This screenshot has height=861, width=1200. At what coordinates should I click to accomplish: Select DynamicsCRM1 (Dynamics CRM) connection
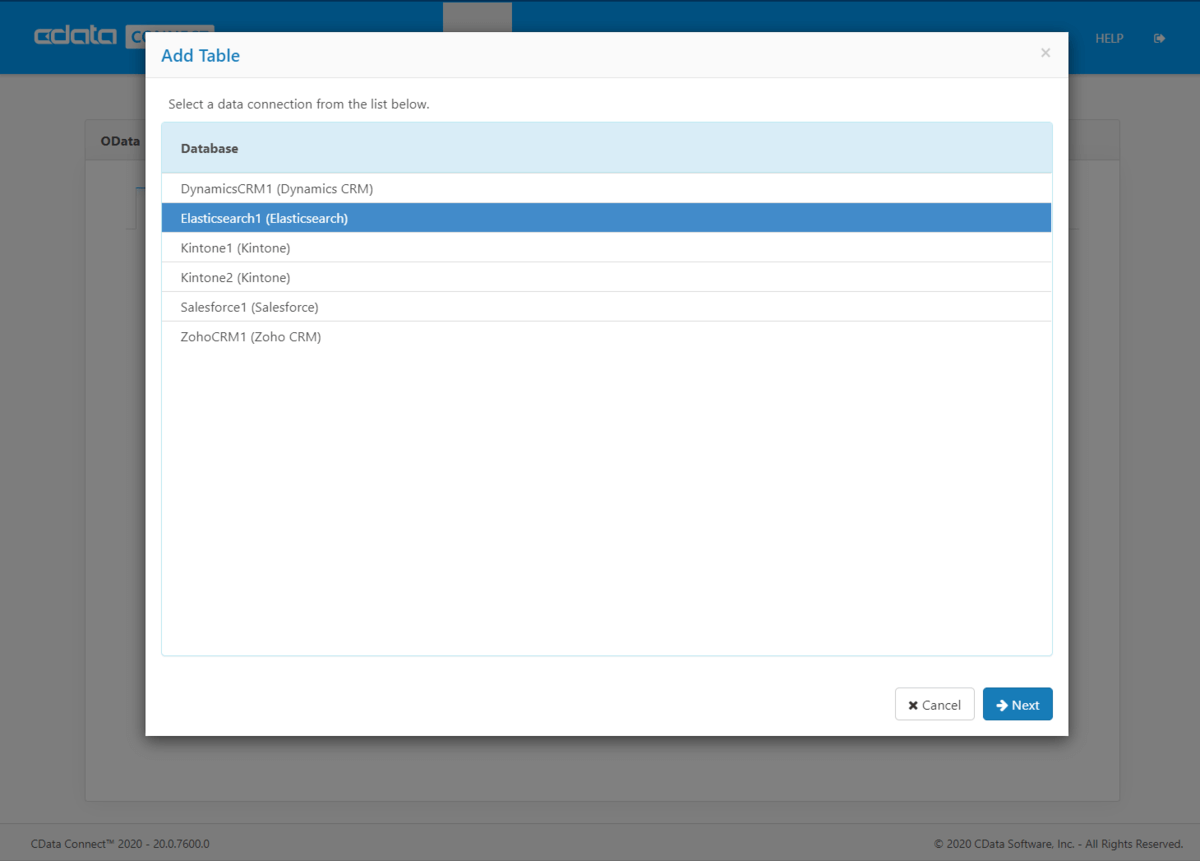pos(606,188)
